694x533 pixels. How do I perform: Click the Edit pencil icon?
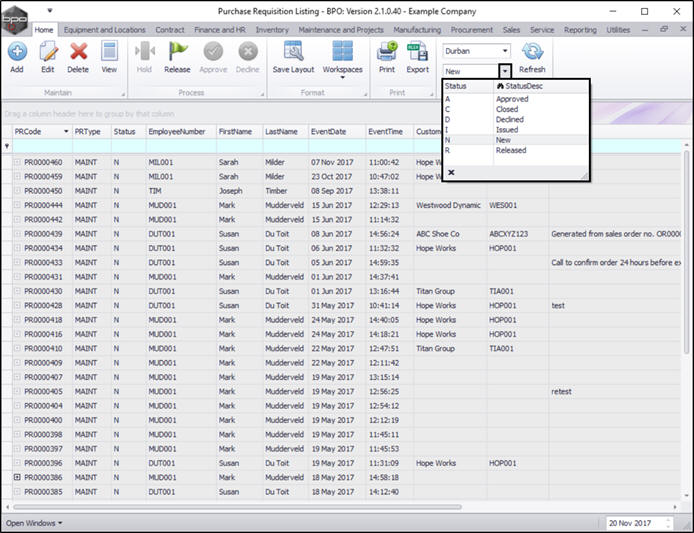pyautogui.click(x=47, y=52)
